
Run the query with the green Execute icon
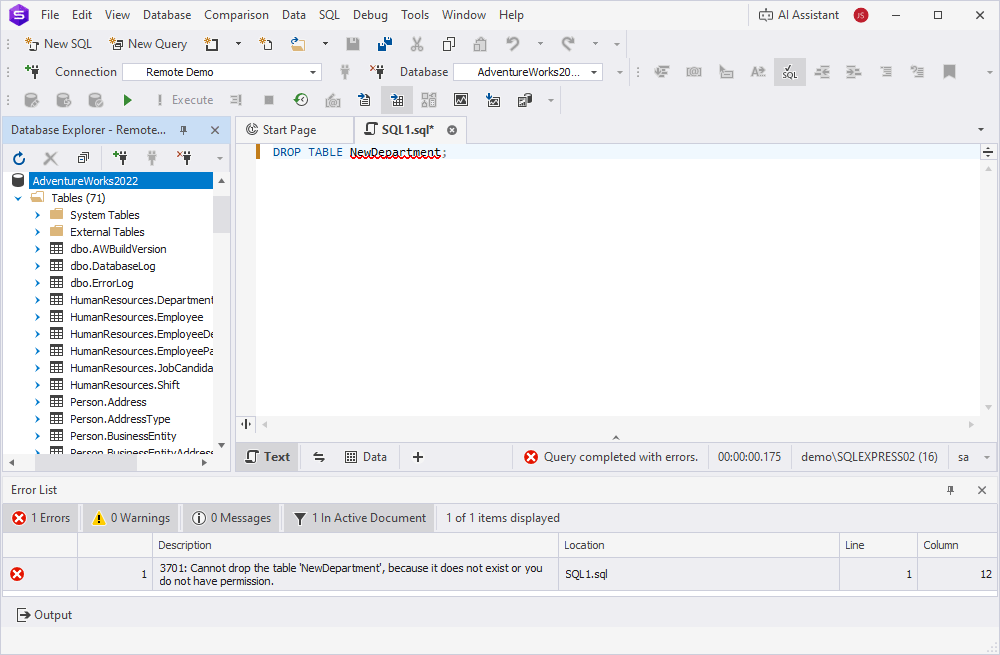pyautogui.click(x=127, y=100)
